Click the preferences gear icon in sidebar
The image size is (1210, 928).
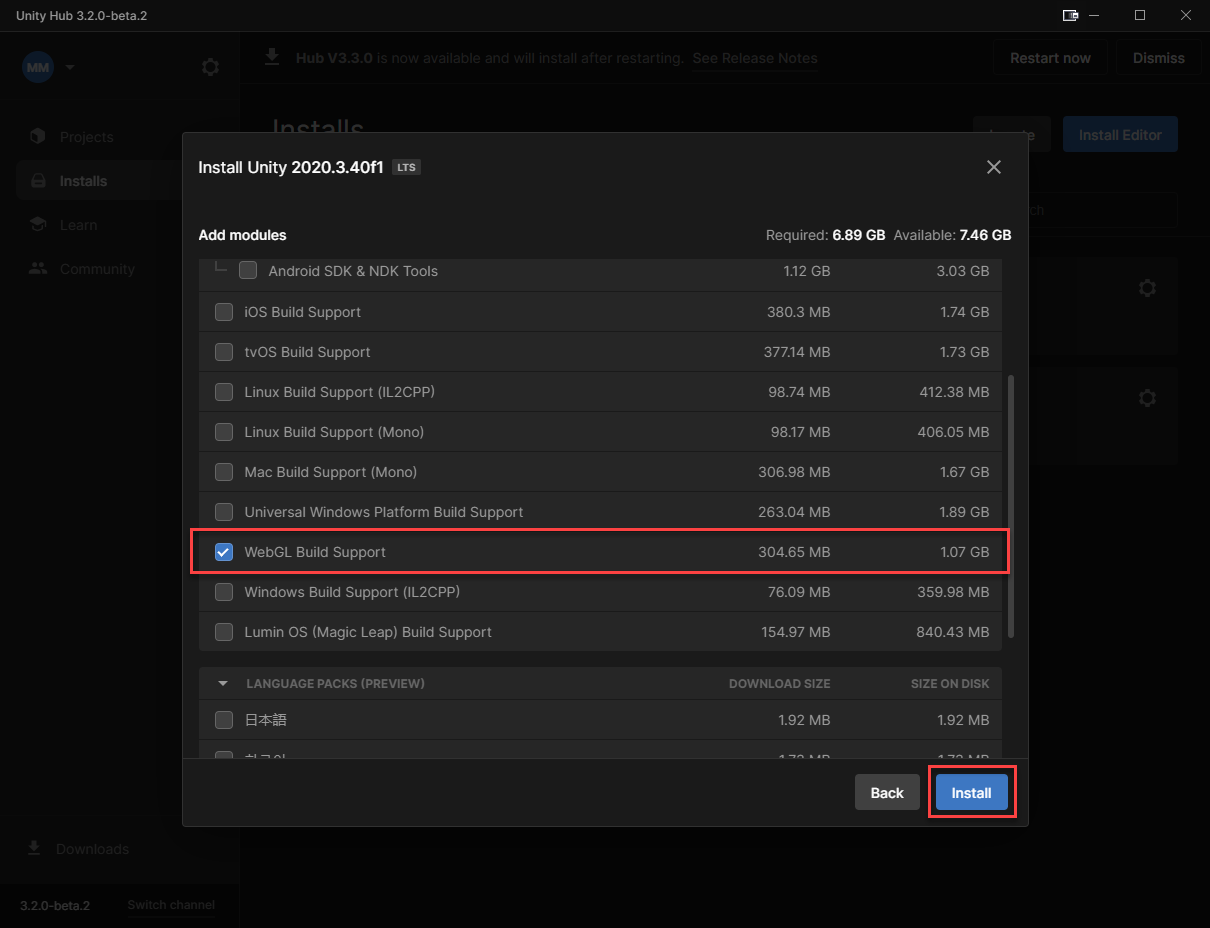tap(210, 67)
